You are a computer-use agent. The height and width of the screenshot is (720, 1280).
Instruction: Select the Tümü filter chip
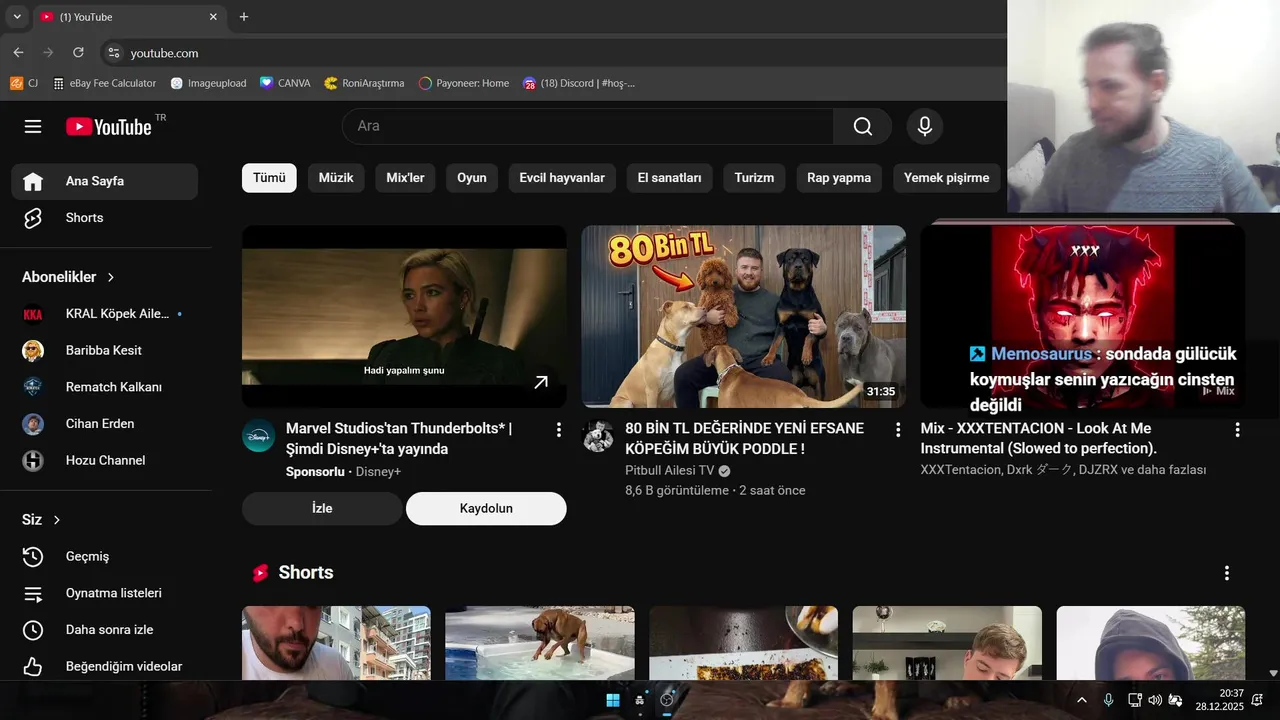tap(269, 178)
